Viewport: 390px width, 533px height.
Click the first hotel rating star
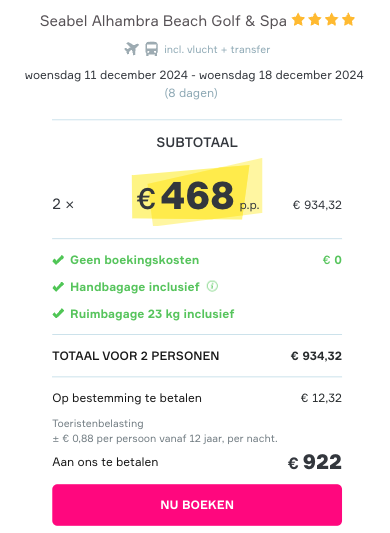click(x=298, y=20)
